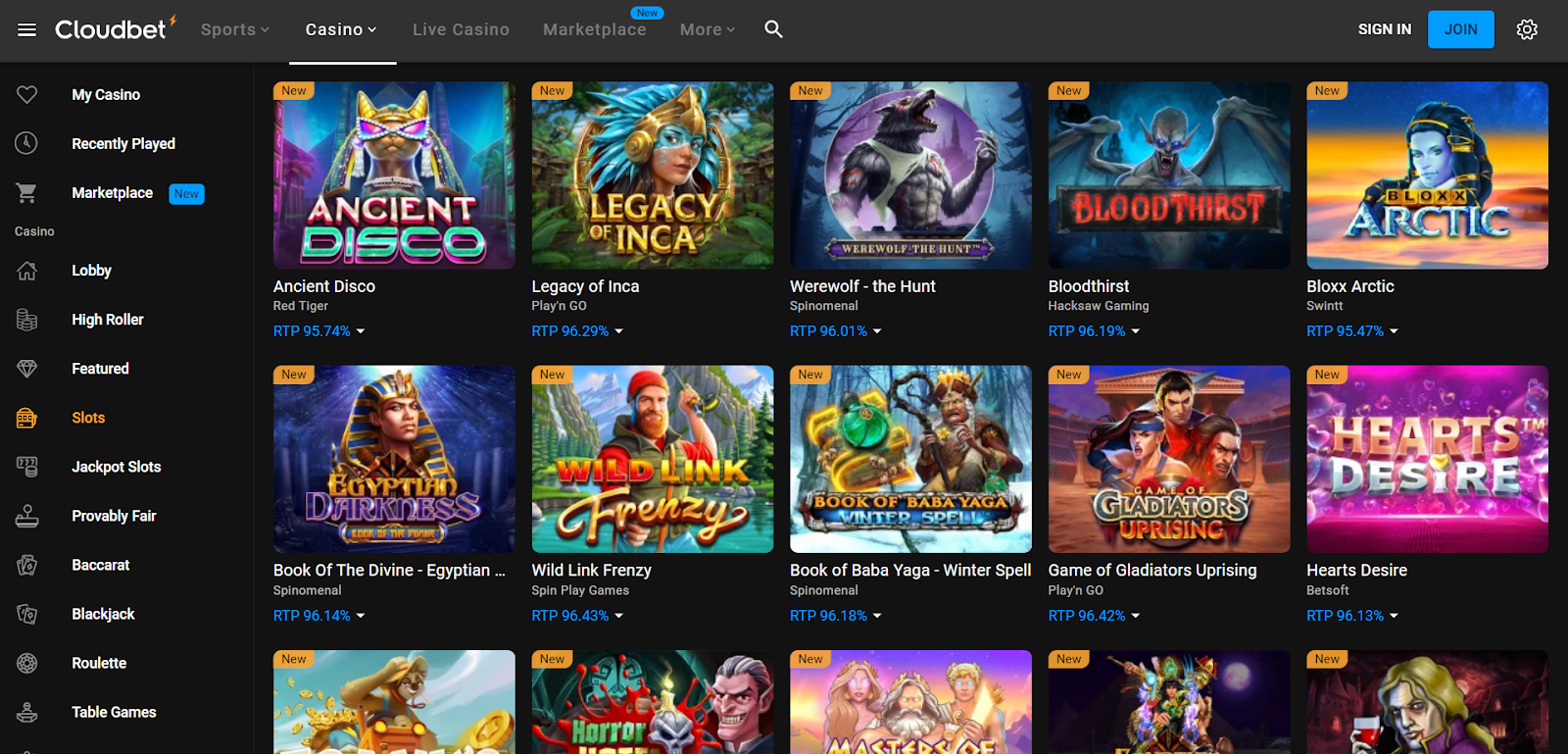This screenshot has height=754, width=1568.
Task: Open the hamburger menu icon
Action: [27, 29]
